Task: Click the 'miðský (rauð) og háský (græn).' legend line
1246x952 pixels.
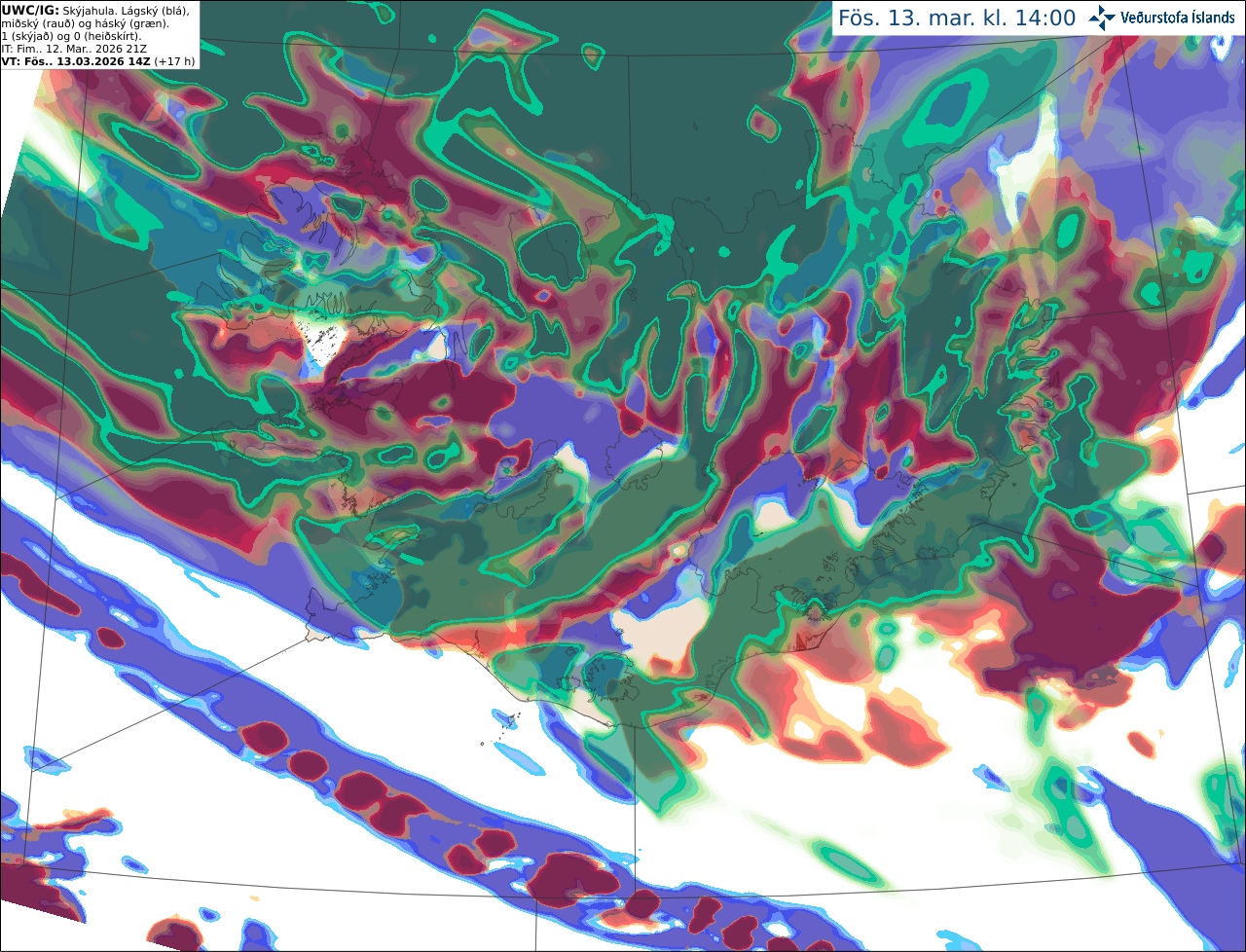Action: [x=85, y=23]
